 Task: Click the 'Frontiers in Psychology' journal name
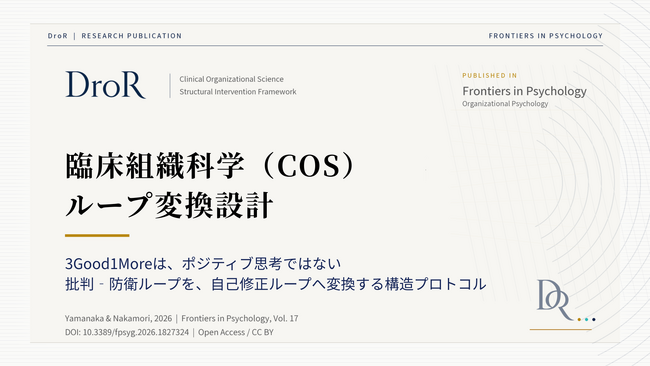point(524,91)
